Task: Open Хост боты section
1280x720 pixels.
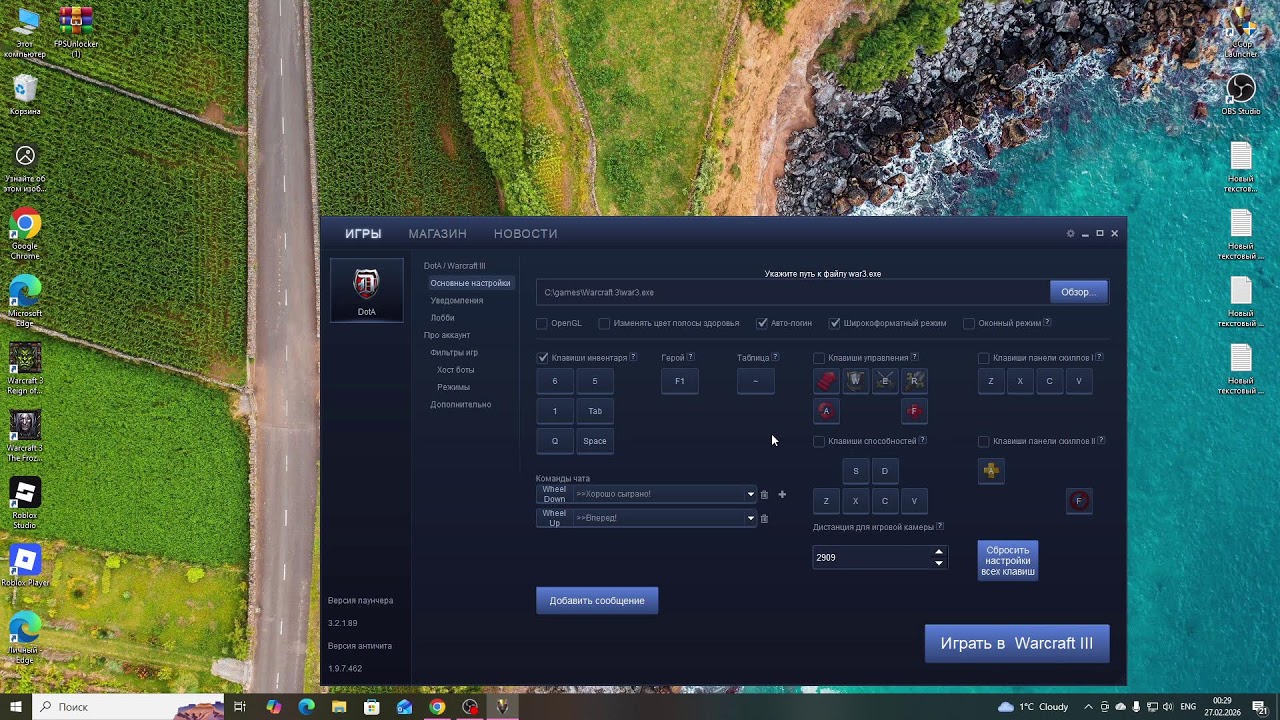Action: point(456,370)
